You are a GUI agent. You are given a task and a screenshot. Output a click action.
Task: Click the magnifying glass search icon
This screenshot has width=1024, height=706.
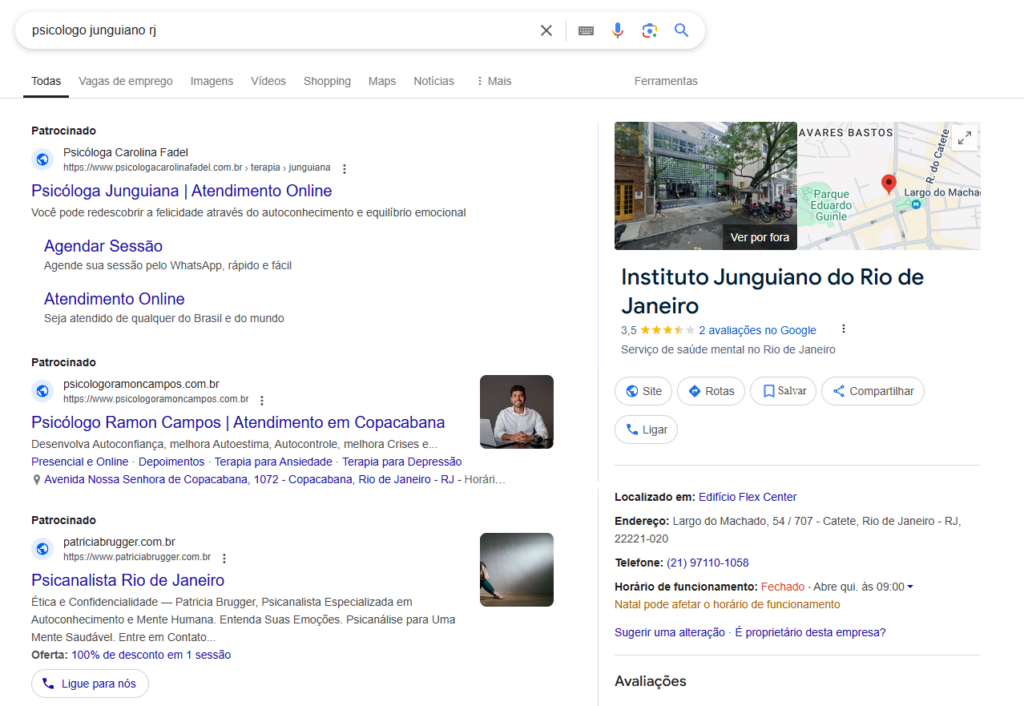[x=681, y=30]
